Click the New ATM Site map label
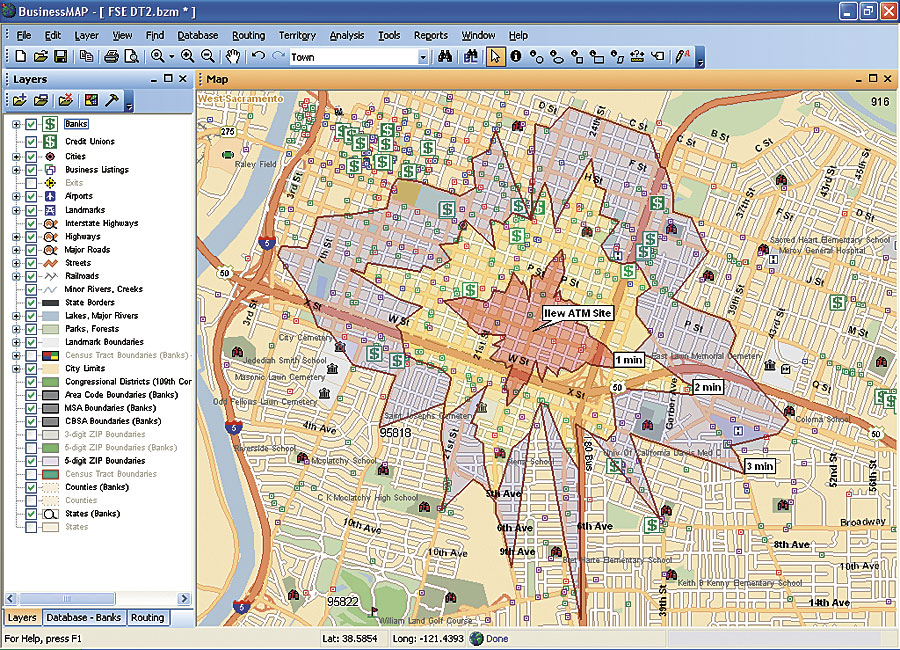900x650 pixels. point(576,313)
